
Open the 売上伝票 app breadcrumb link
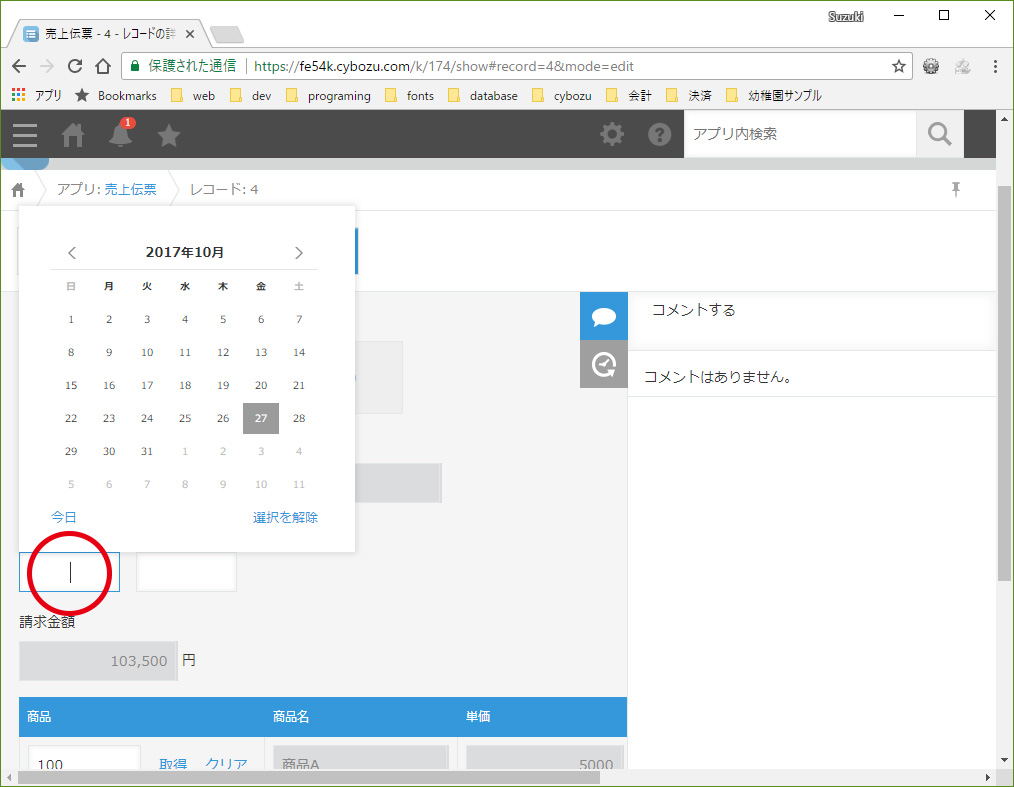click(x=130, y=189)
